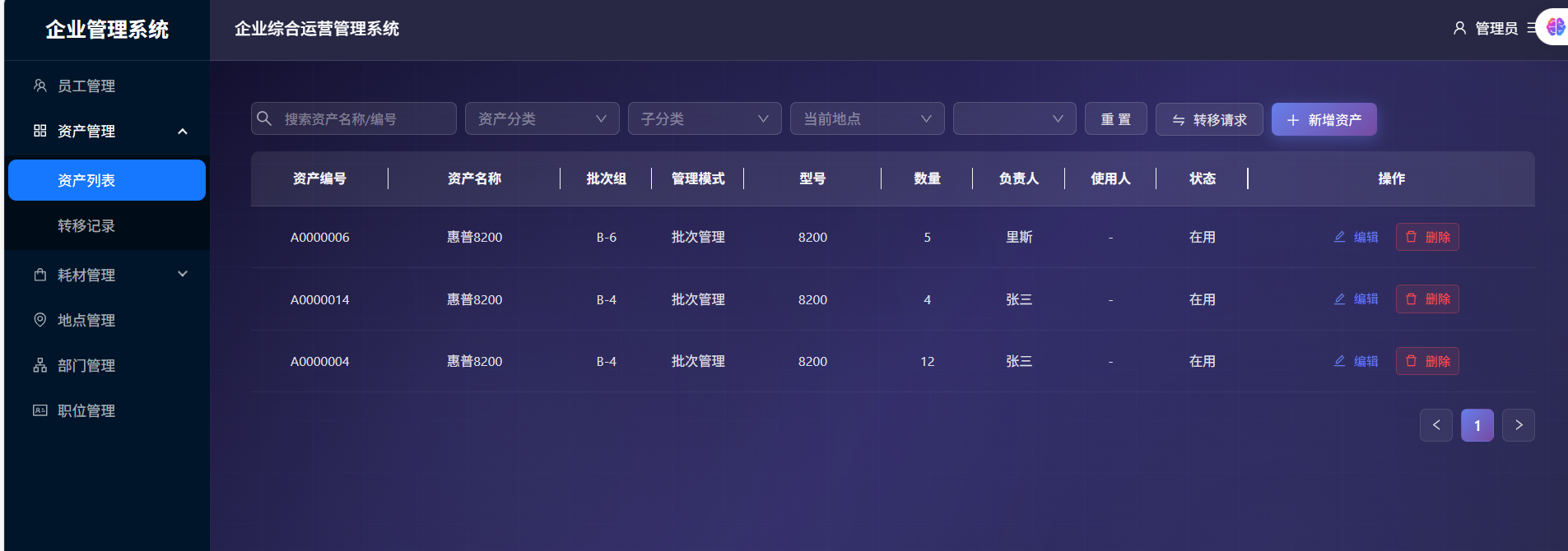Click pencil edit icon for A0000014

coord(1340,299)
